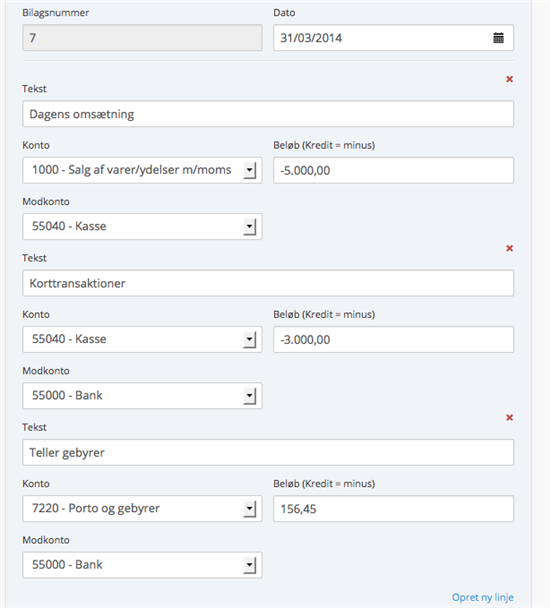Select the Dagens omsætning text field
Image resolution: width=550 pixels, height=608 pixels.
[268, 114]
